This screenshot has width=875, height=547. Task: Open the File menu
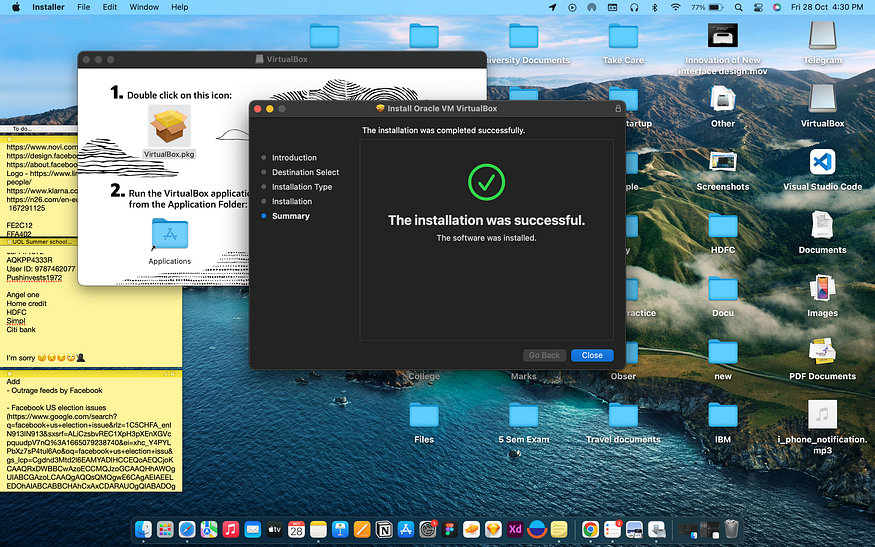84,7
